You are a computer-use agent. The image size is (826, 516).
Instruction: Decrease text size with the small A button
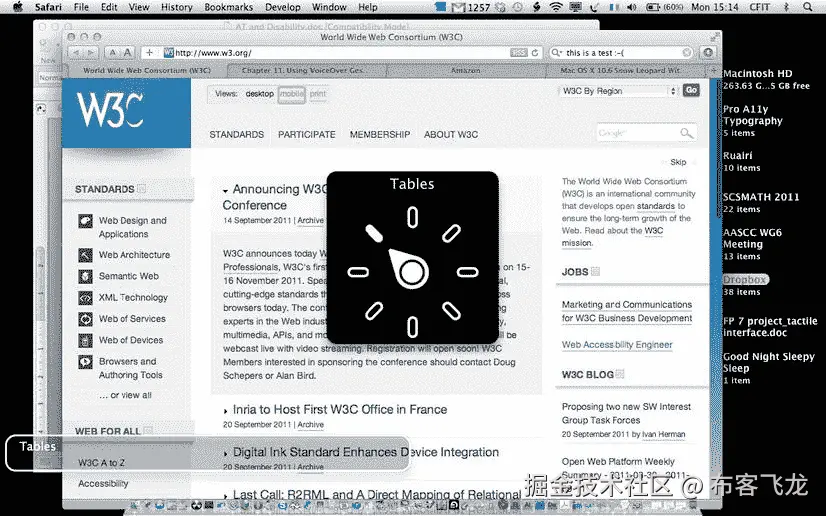point(112,53)
